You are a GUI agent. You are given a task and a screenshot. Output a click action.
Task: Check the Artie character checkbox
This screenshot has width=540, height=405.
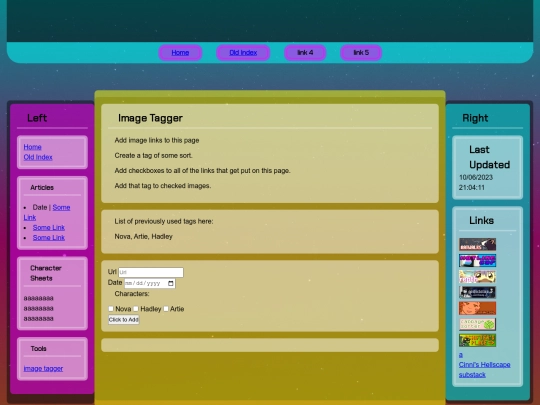coord(166,309)
